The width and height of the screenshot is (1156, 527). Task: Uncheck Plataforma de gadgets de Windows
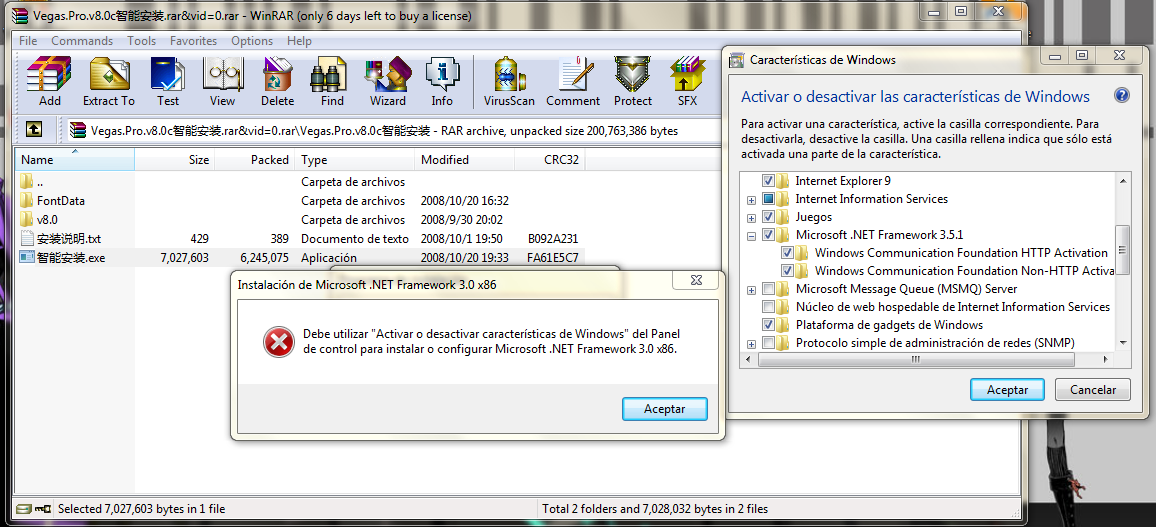[x=768, y=325]
